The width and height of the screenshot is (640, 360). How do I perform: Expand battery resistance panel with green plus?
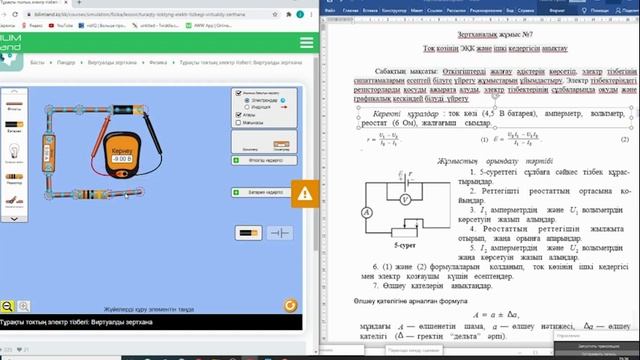click(236, 192)
